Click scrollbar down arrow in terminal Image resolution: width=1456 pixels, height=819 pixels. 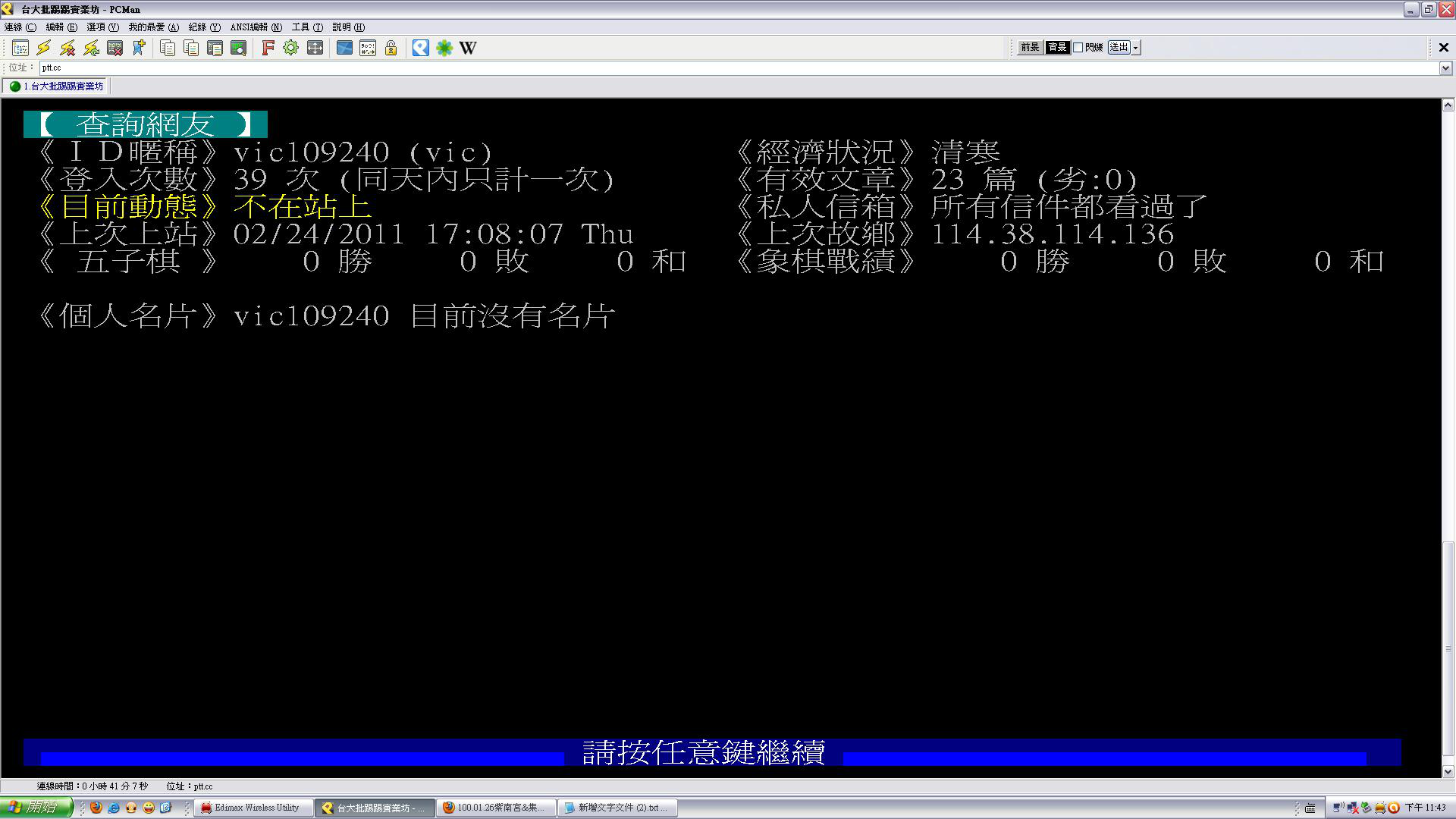1448,771
